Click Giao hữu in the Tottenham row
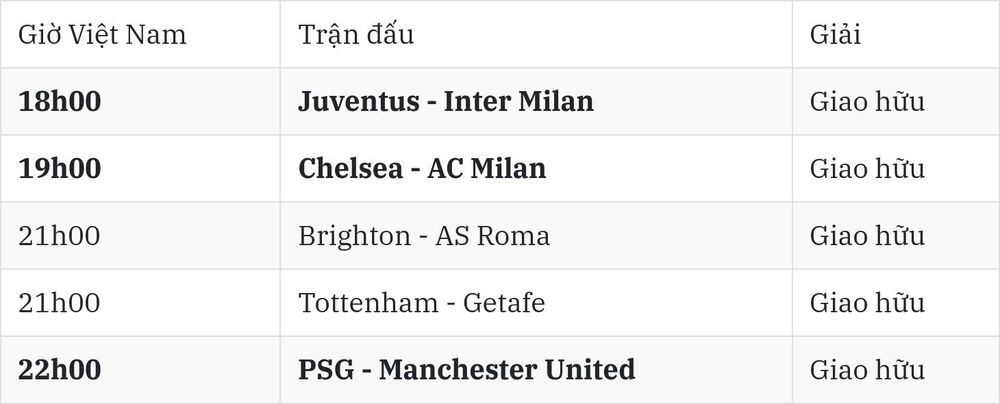The image size is (1000, 404). coord(867,303)
